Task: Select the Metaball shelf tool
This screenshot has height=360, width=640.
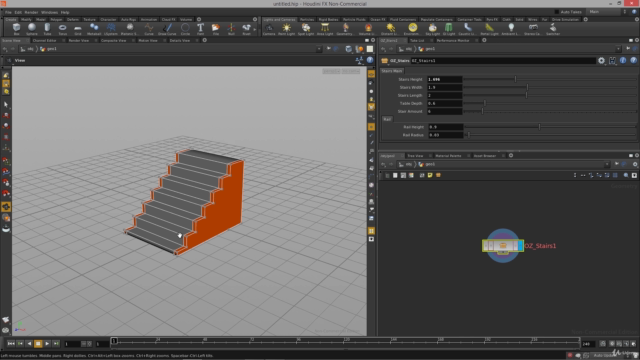Action: (x=94, y=29)
